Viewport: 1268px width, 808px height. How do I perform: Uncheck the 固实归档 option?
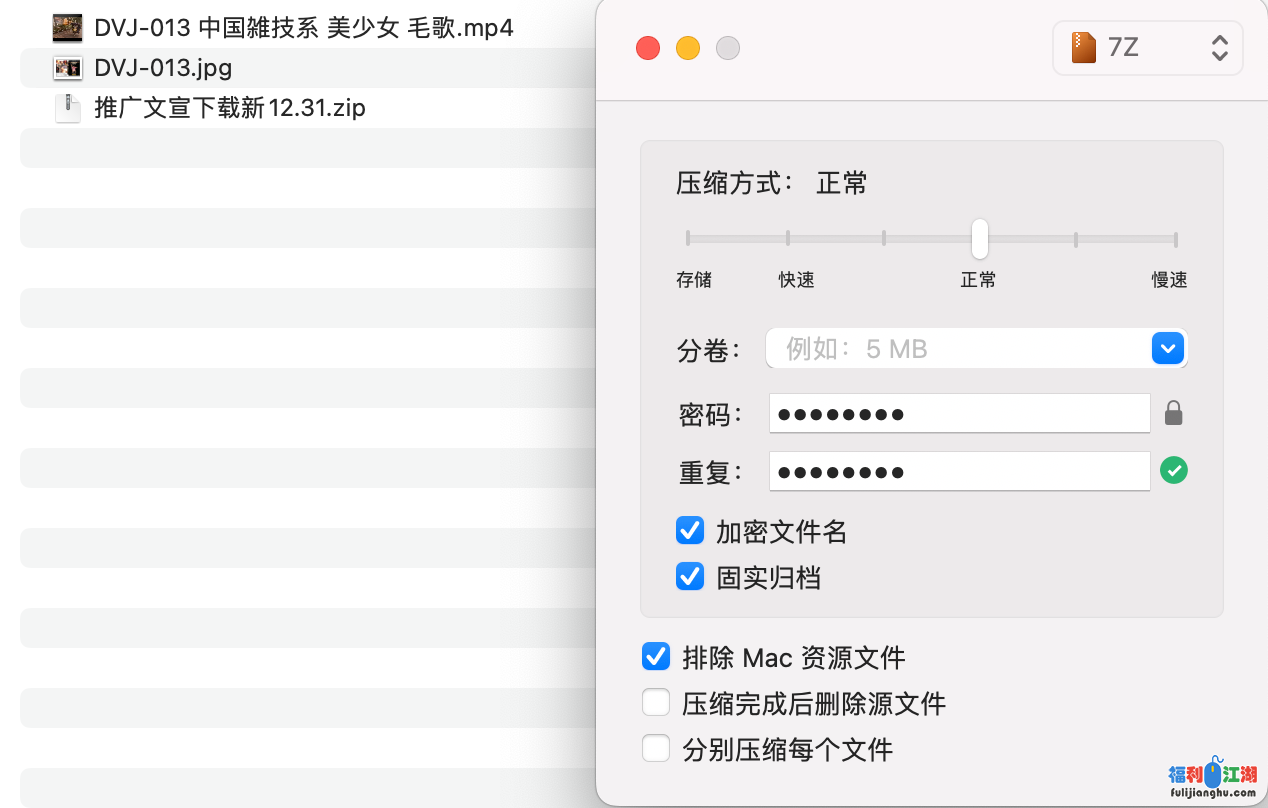[690, 576]
